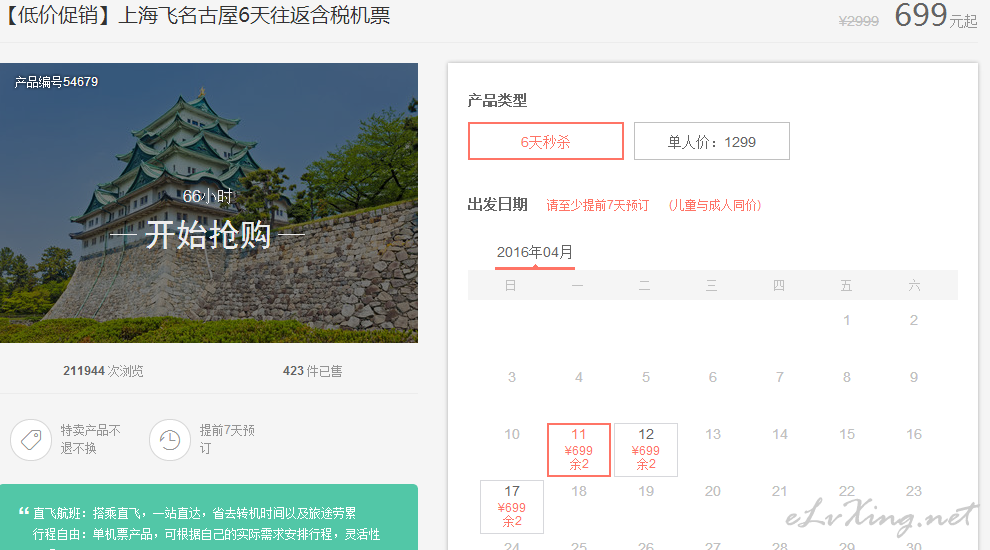Click the 423 件已售 sold count
Viewport: 990px width, 550px height.
[x=313, y=371]
